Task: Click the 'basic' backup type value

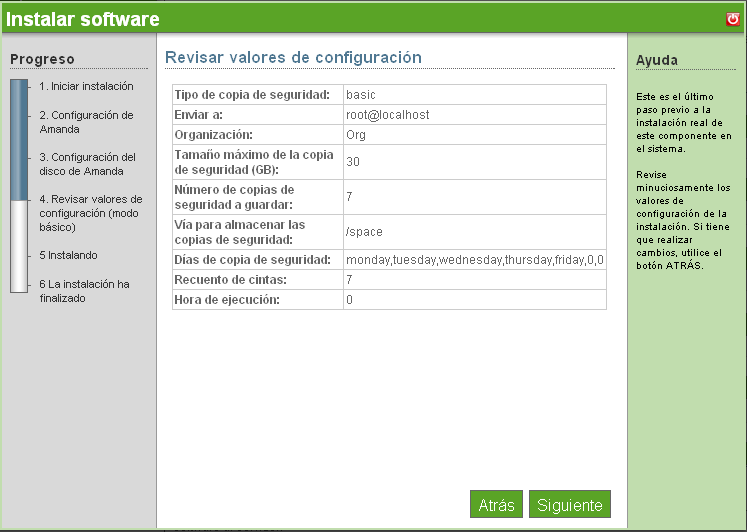Action: coord(361,95)
